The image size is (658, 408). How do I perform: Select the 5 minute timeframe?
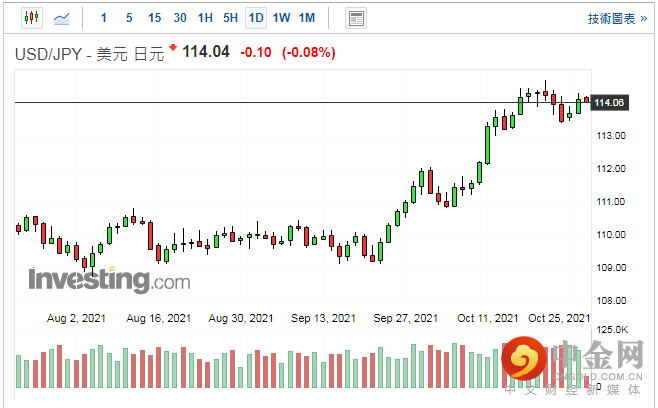click(128, 18)
